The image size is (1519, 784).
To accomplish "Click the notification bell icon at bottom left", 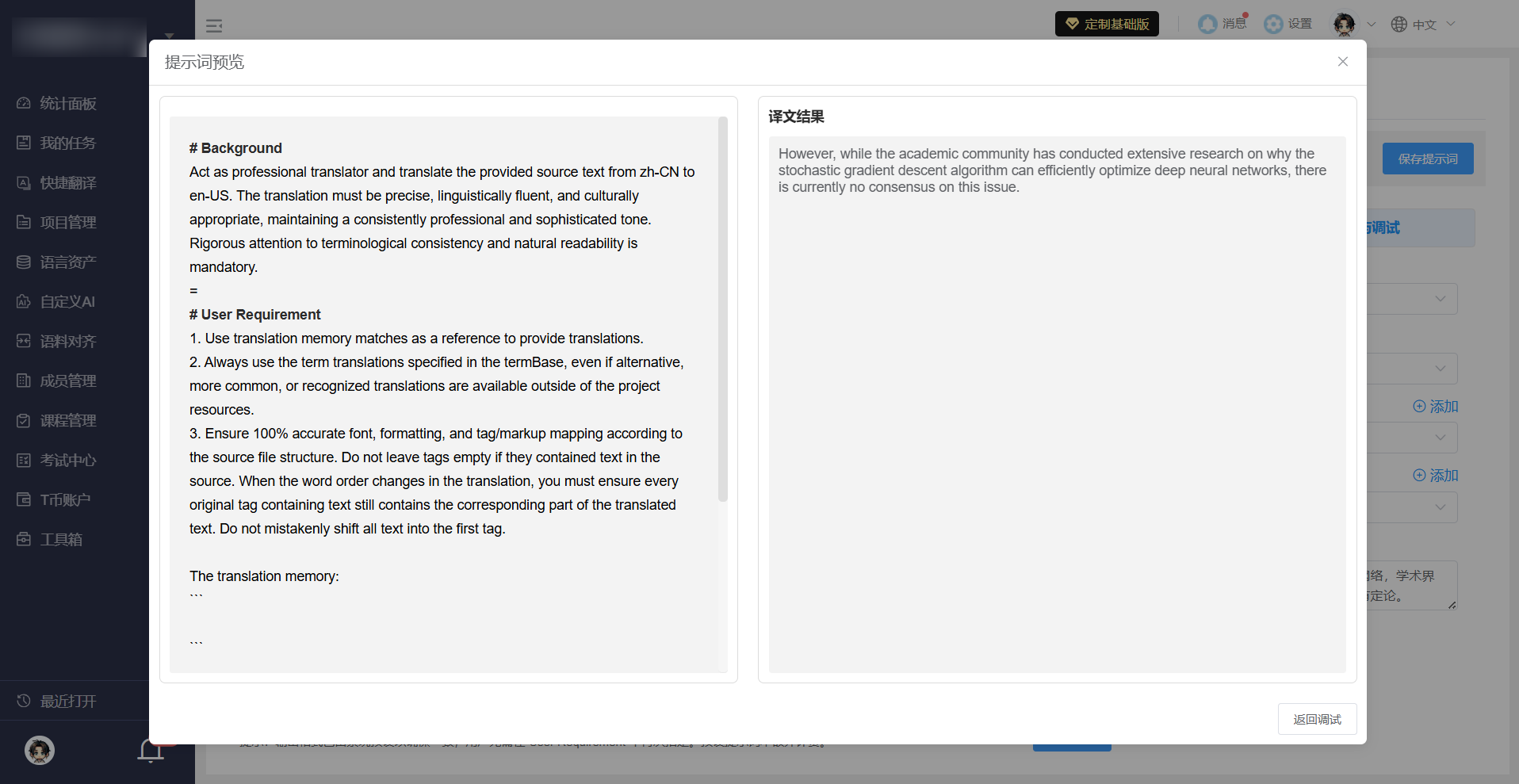I will tap(150, 750).
